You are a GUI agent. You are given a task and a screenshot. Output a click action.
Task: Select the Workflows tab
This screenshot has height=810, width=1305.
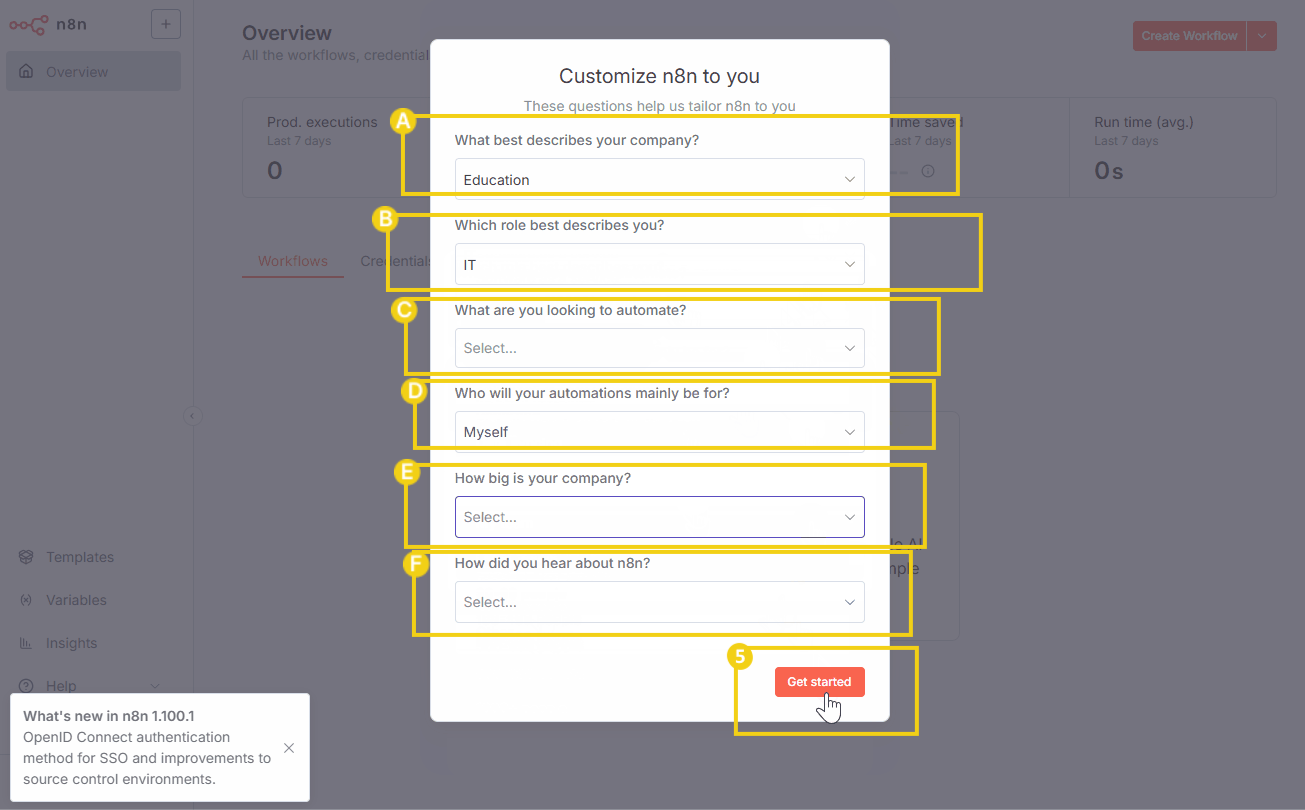pyautogui.click(x=292, y=260)
